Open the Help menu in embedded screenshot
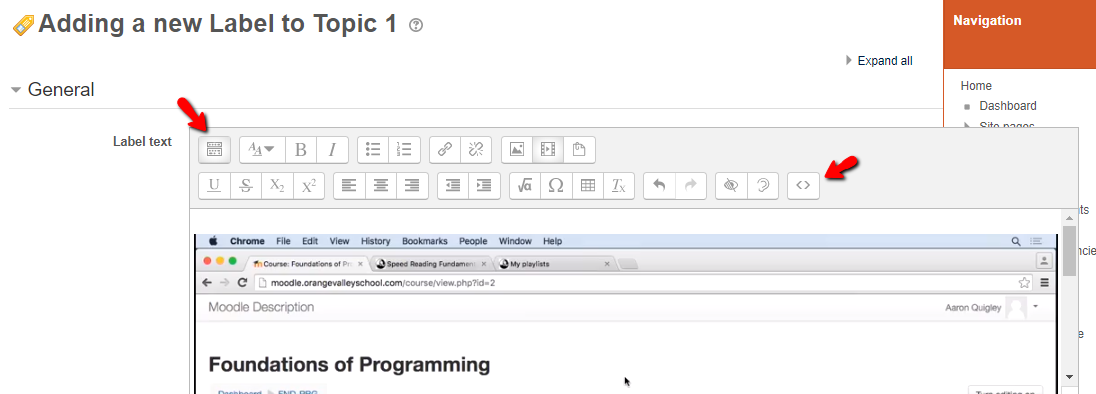Viewport: 1096px width, 394px height. pyautogui.click(x=552, y=241)
